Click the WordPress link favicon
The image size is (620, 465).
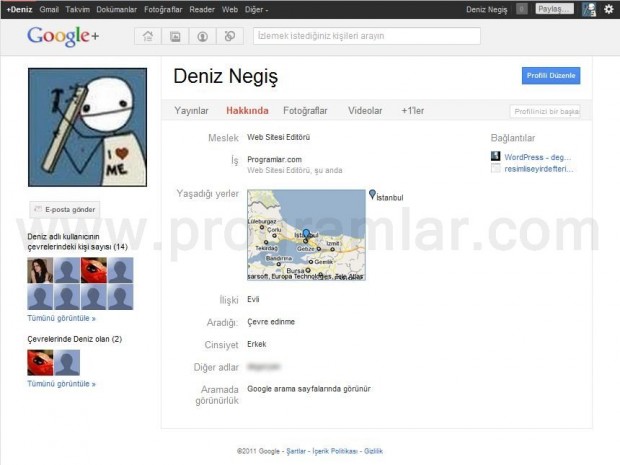point(495,156)
